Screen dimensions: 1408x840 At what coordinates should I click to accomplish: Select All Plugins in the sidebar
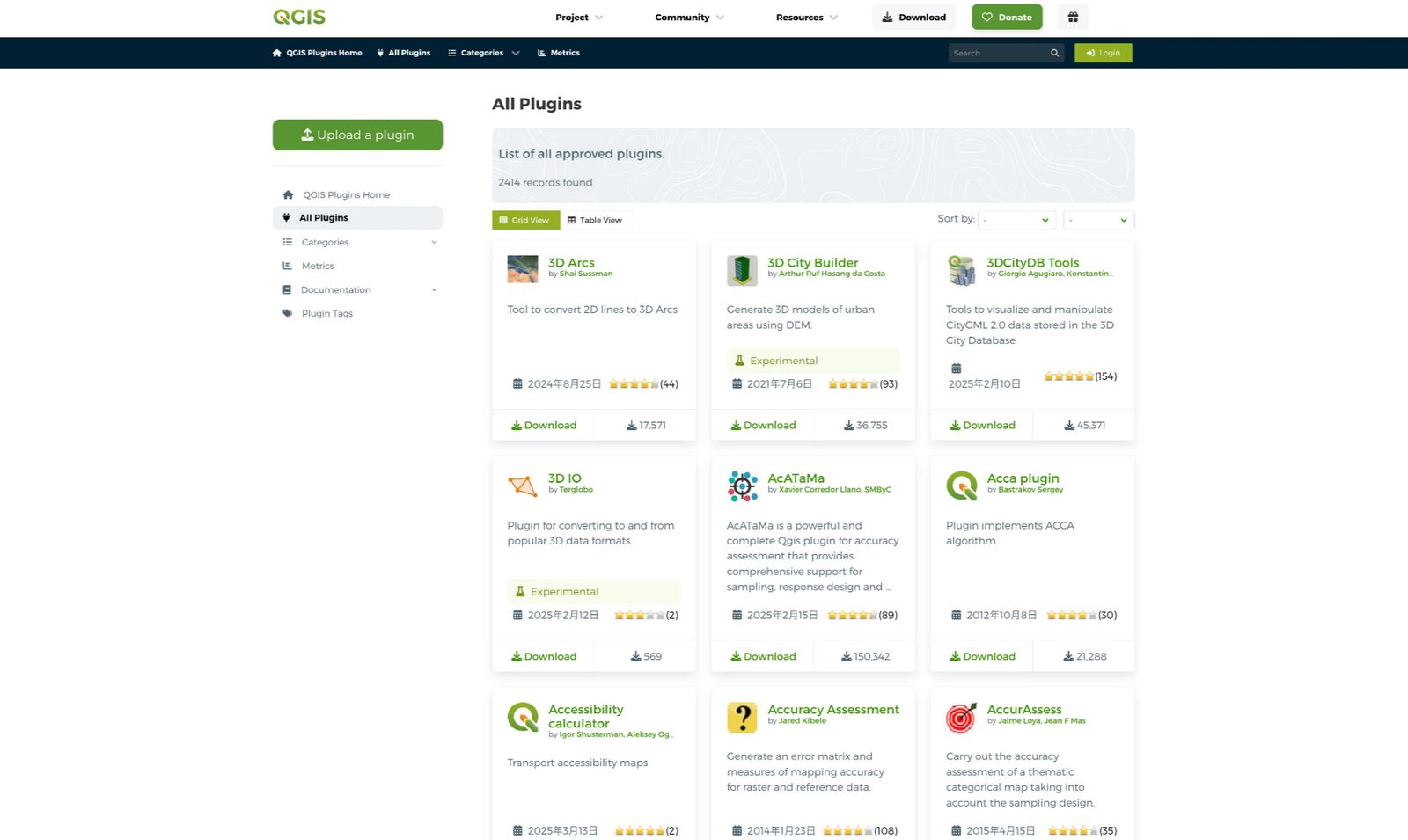tap(357, 217)
